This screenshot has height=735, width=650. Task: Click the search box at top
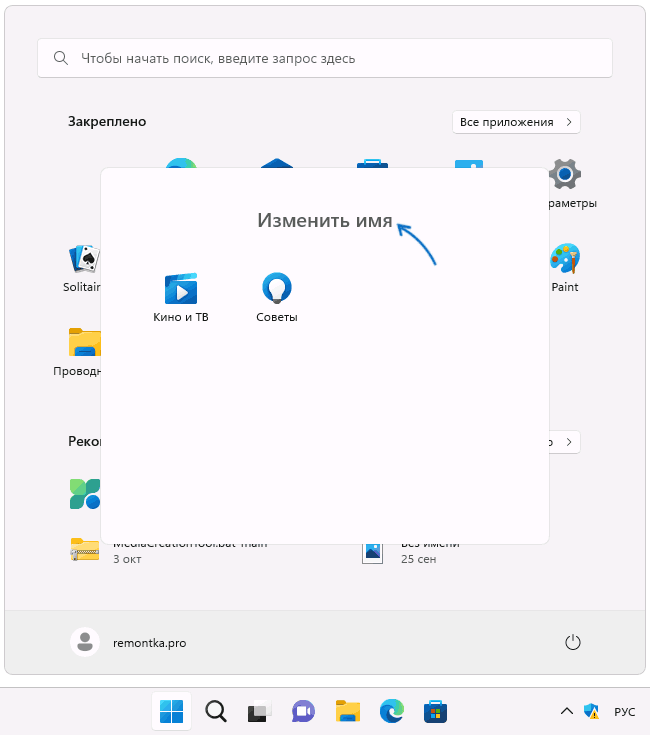click(x=325, y=59)
